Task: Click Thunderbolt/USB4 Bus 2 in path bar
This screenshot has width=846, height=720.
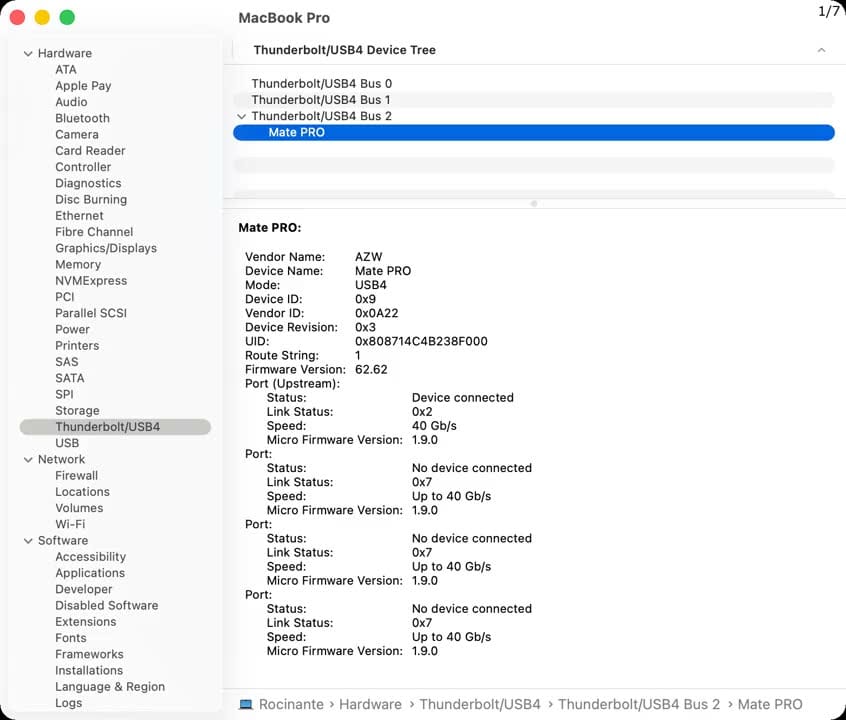Action: tap(639, 704)
